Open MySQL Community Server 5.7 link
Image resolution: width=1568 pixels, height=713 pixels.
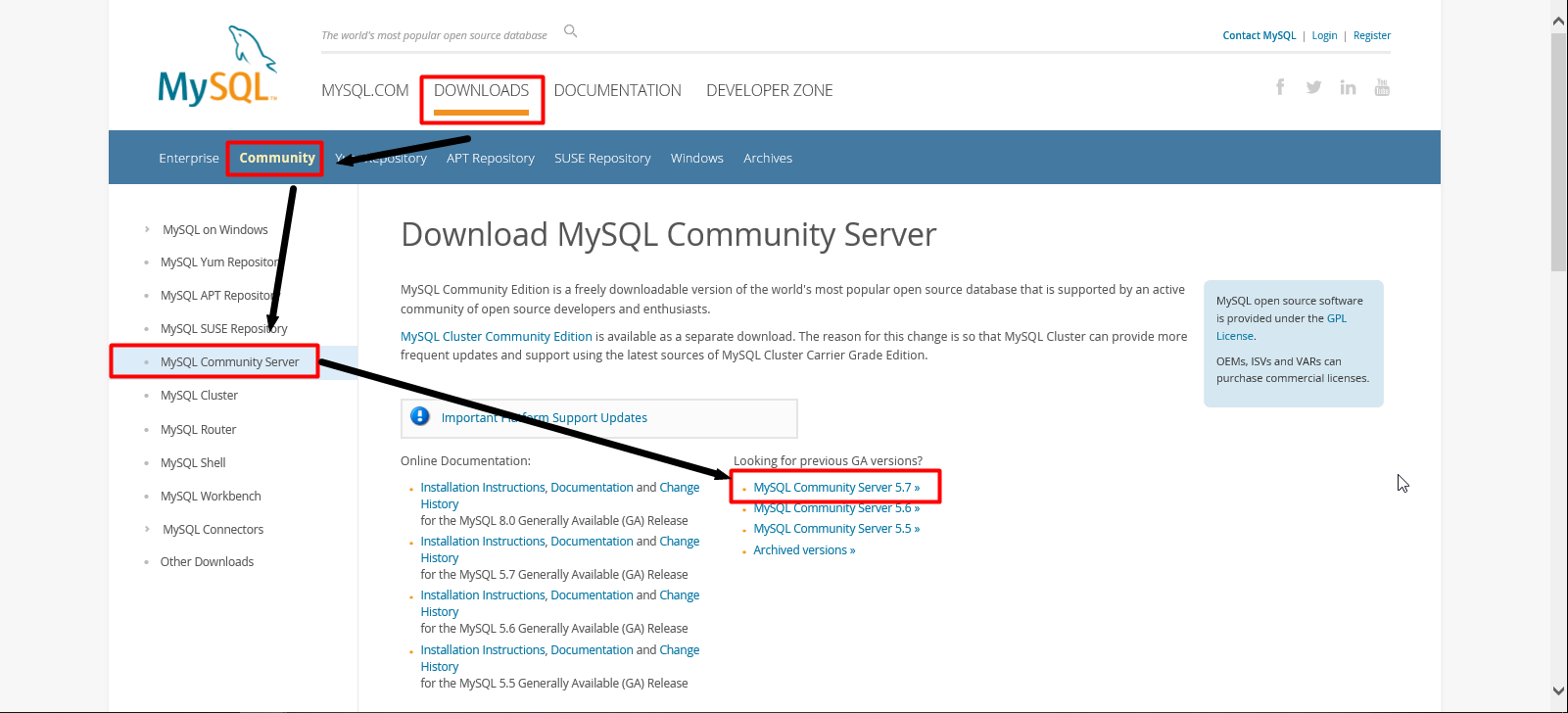836,487
